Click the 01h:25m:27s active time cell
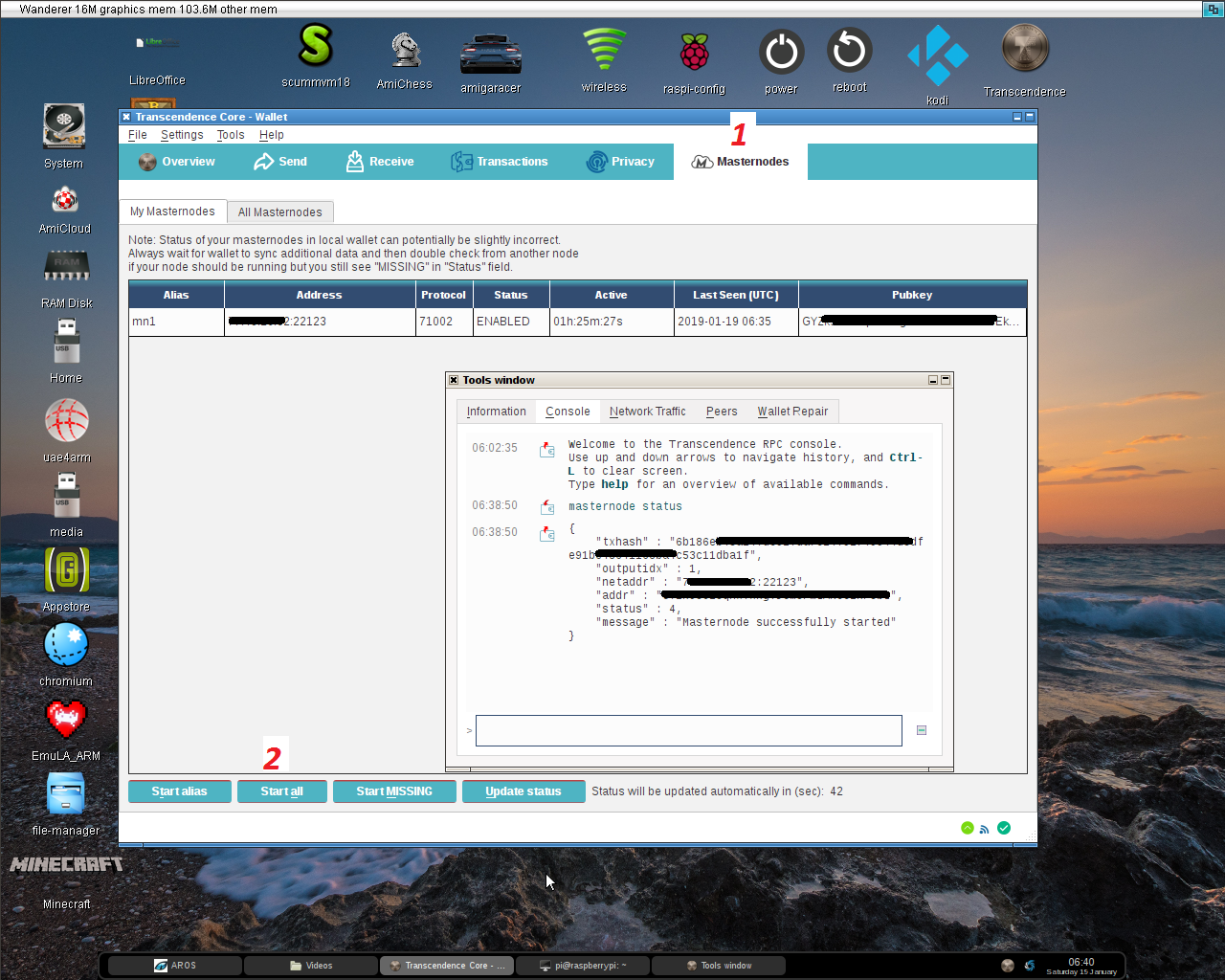This screenshot has height=980, width=1225. [612, 322]
